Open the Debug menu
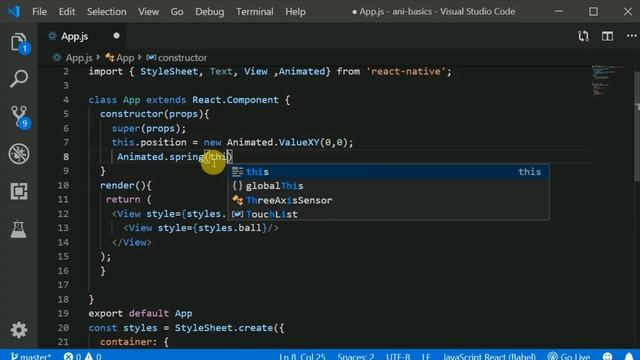Image resolution: width=640 pixels, height=360 pixels. [209, 11]
